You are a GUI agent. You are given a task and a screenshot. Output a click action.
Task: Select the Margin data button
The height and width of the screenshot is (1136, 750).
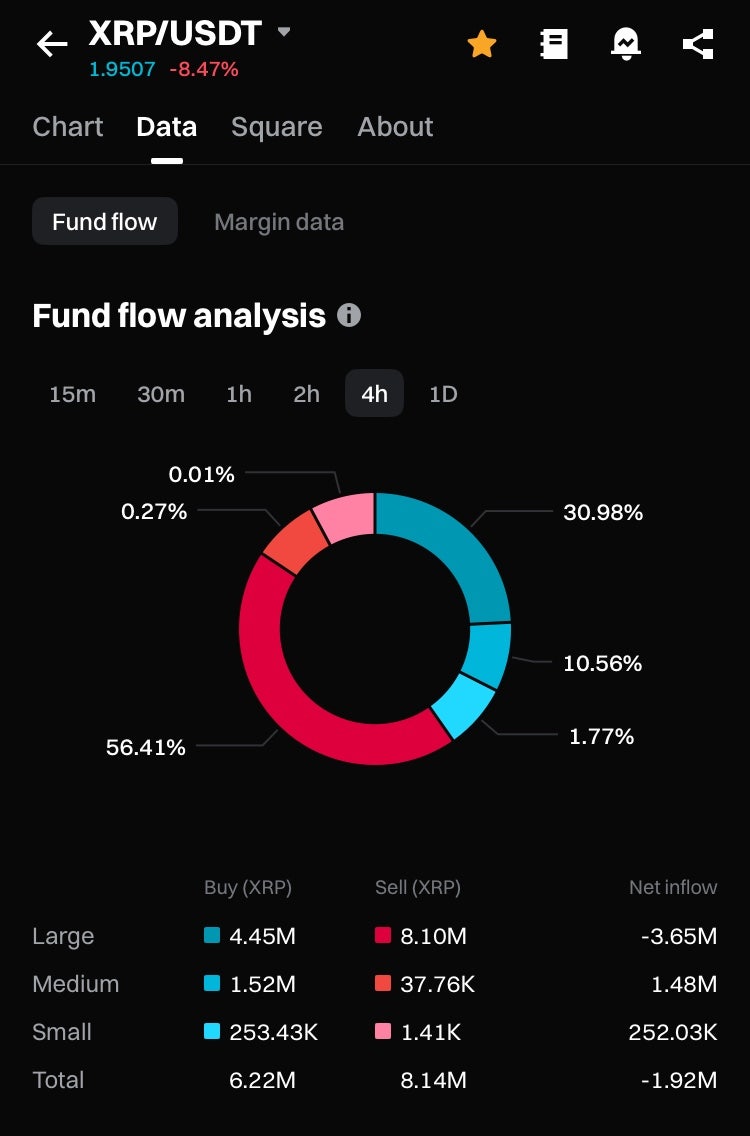(x=279, y=222)
